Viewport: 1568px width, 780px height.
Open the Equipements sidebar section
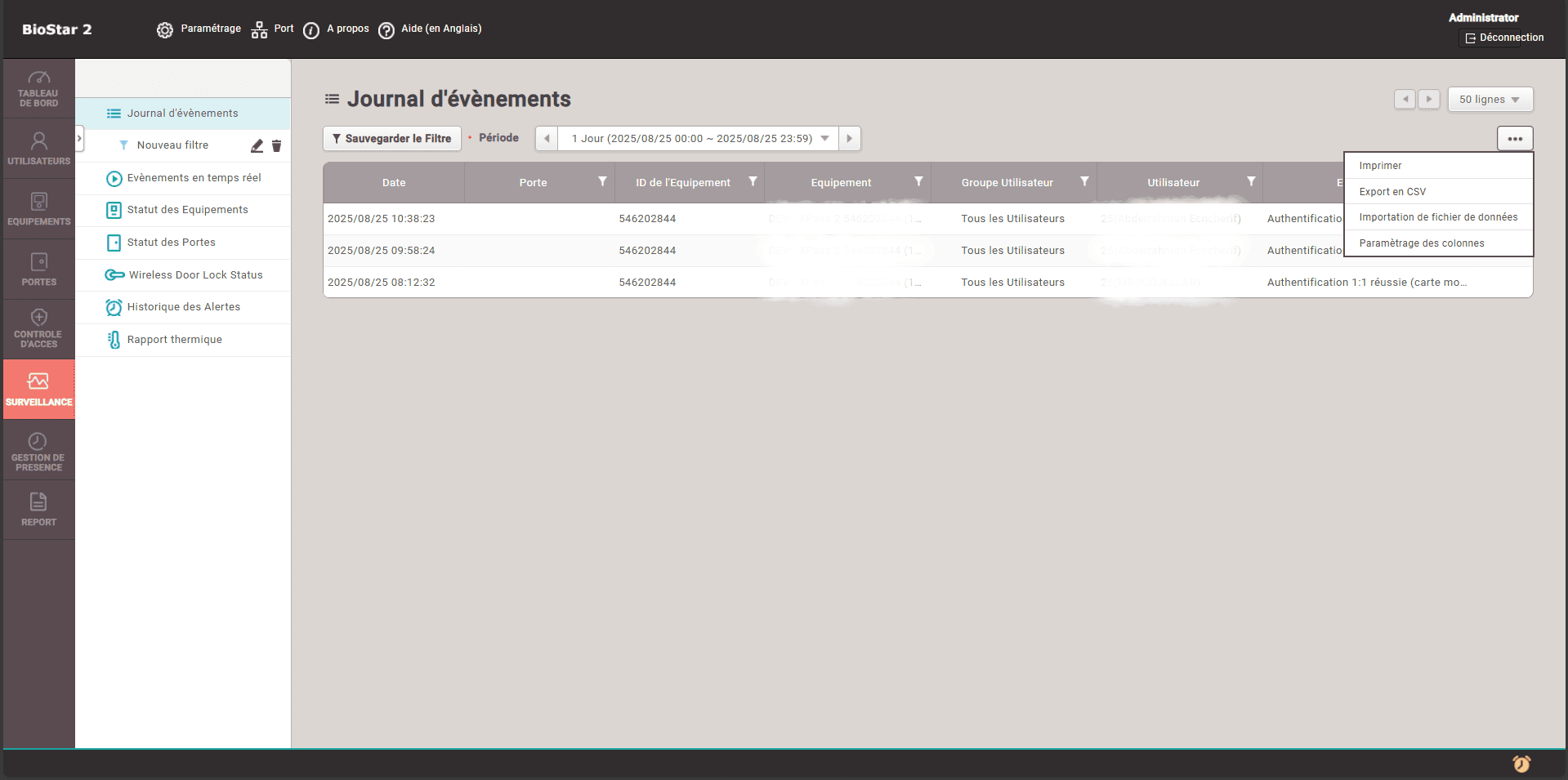click(38, 208)
